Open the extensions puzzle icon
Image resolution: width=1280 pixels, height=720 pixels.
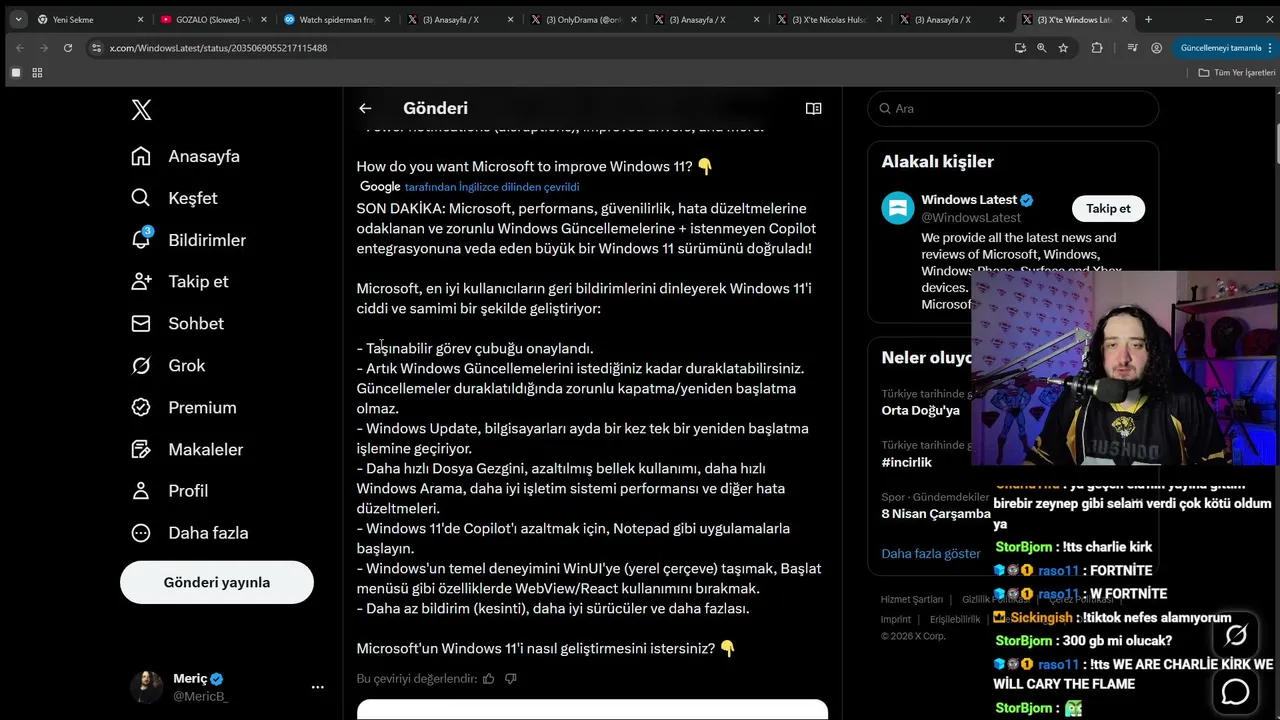tap(1097, 47)
